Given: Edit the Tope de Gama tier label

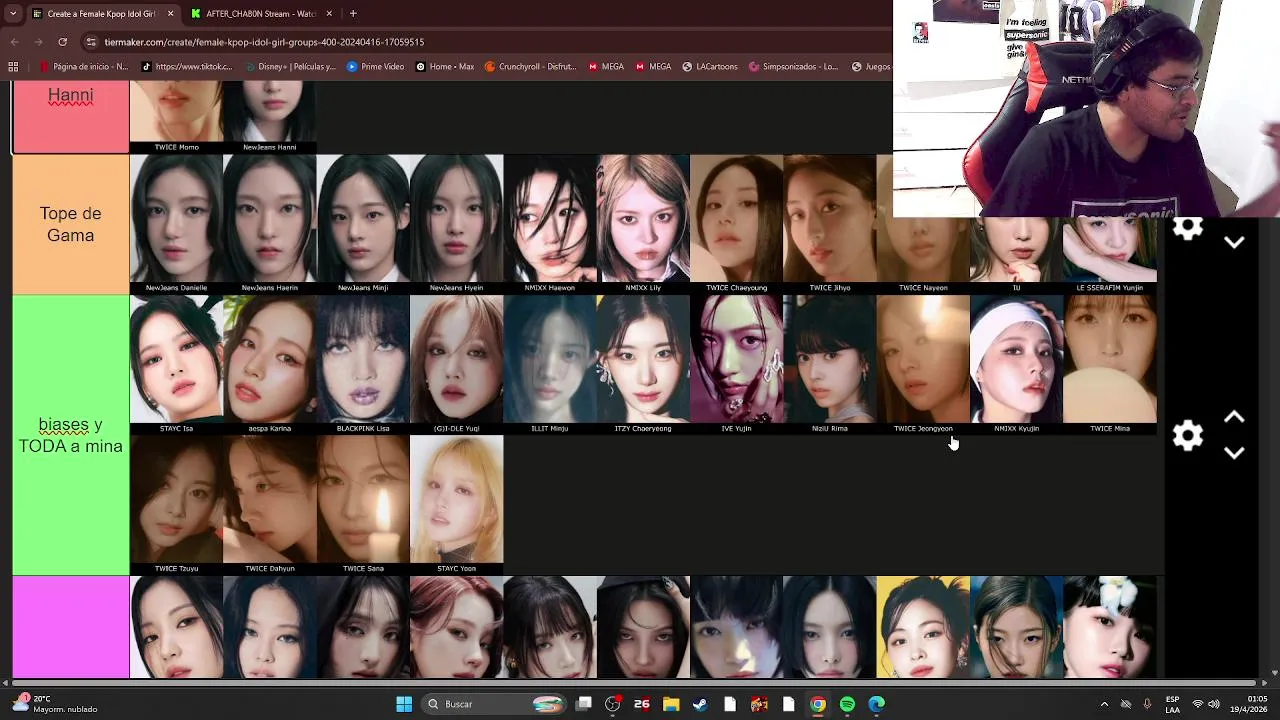Looking at the screenshot, I should coord(70,225).
